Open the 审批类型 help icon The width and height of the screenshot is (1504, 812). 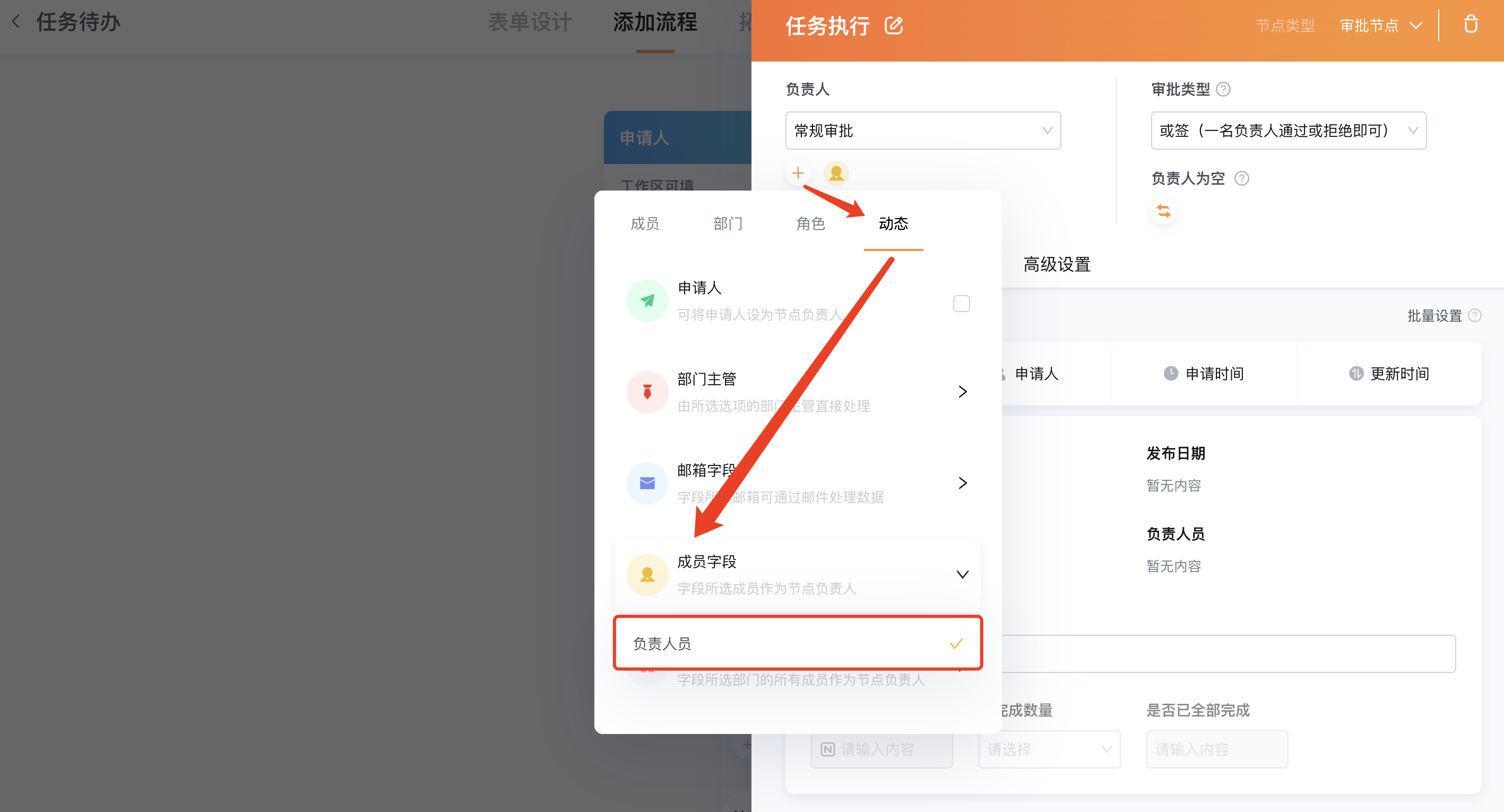pyautogui.click(x=1223, y=89)
